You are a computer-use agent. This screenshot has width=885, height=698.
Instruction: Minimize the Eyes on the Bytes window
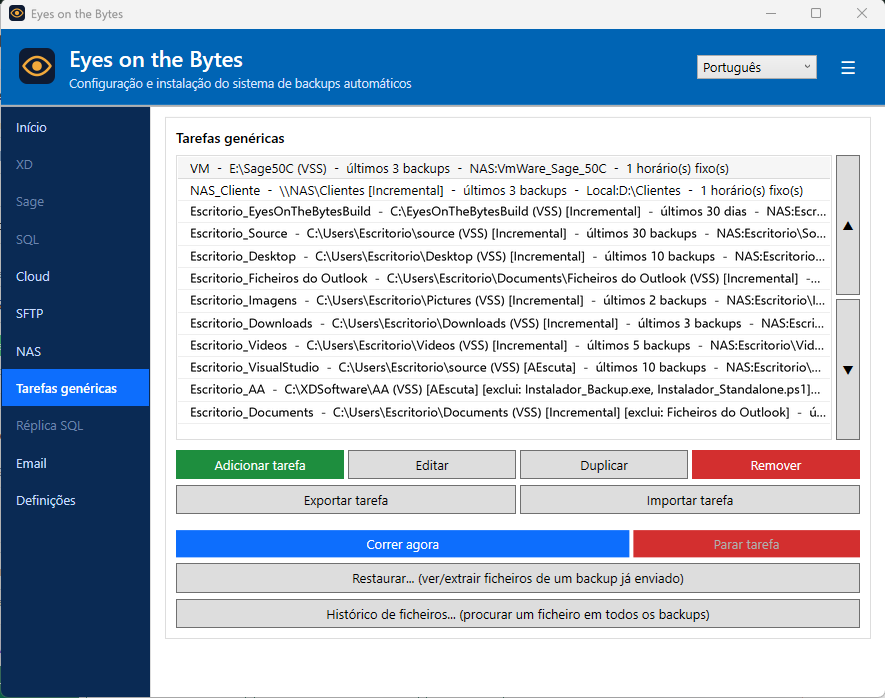[771, 14]
